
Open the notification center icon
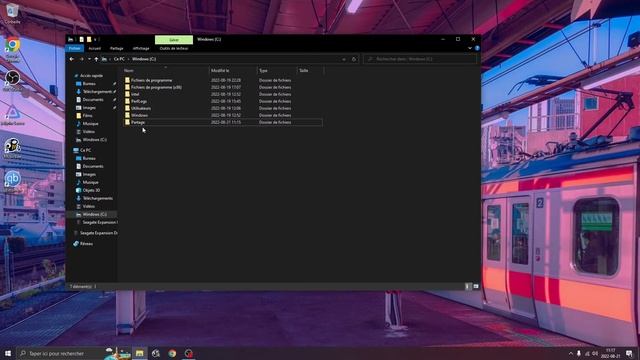629,353
